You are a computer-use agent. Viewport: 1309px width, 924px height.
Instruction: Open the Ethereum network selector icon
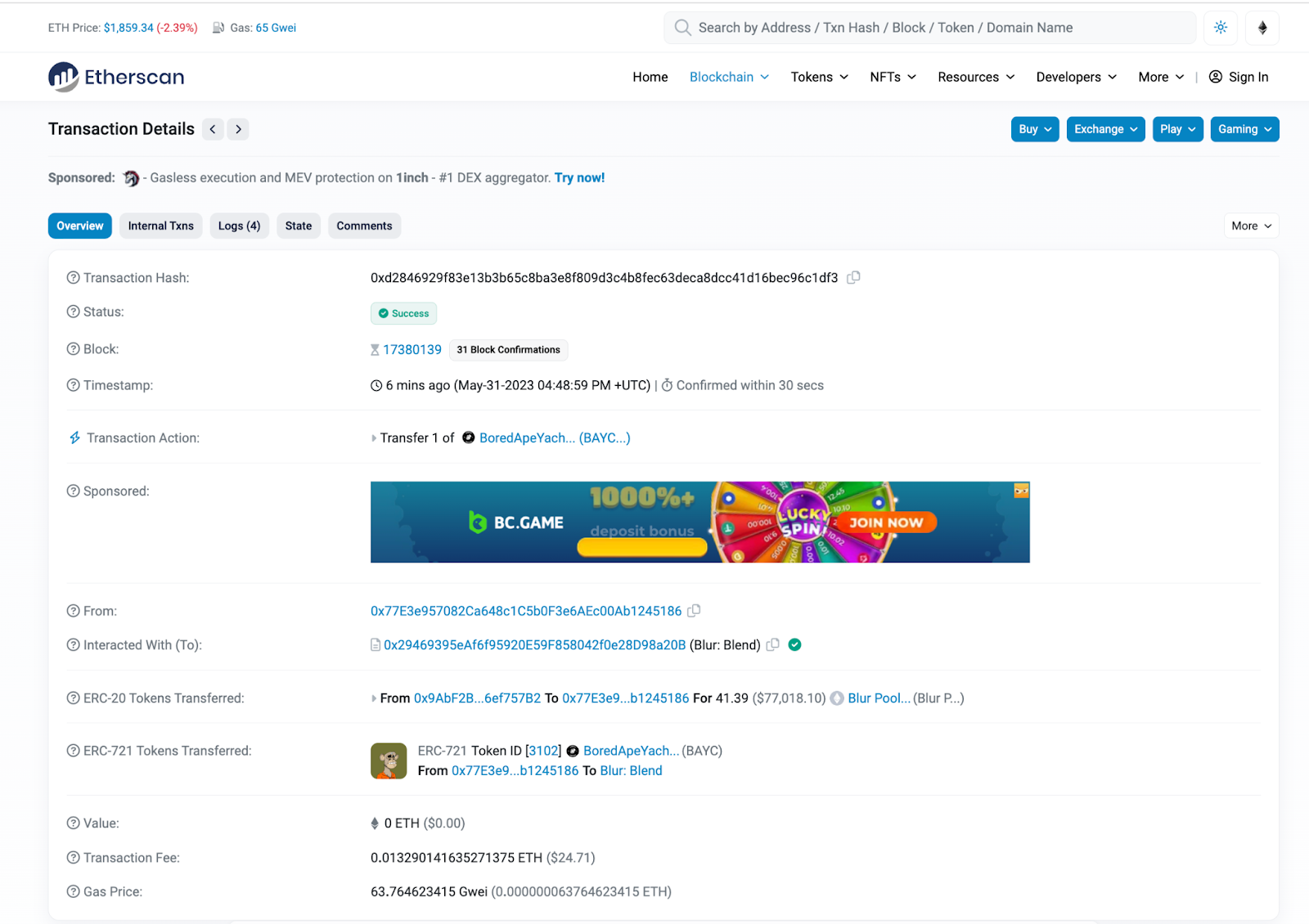[x=1262, y=28]
